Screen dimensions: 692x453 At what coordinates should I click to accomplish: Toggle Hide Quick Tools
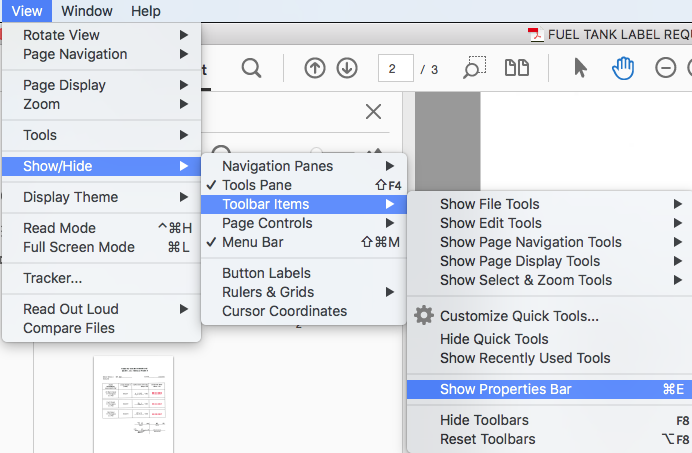point(549,339)
